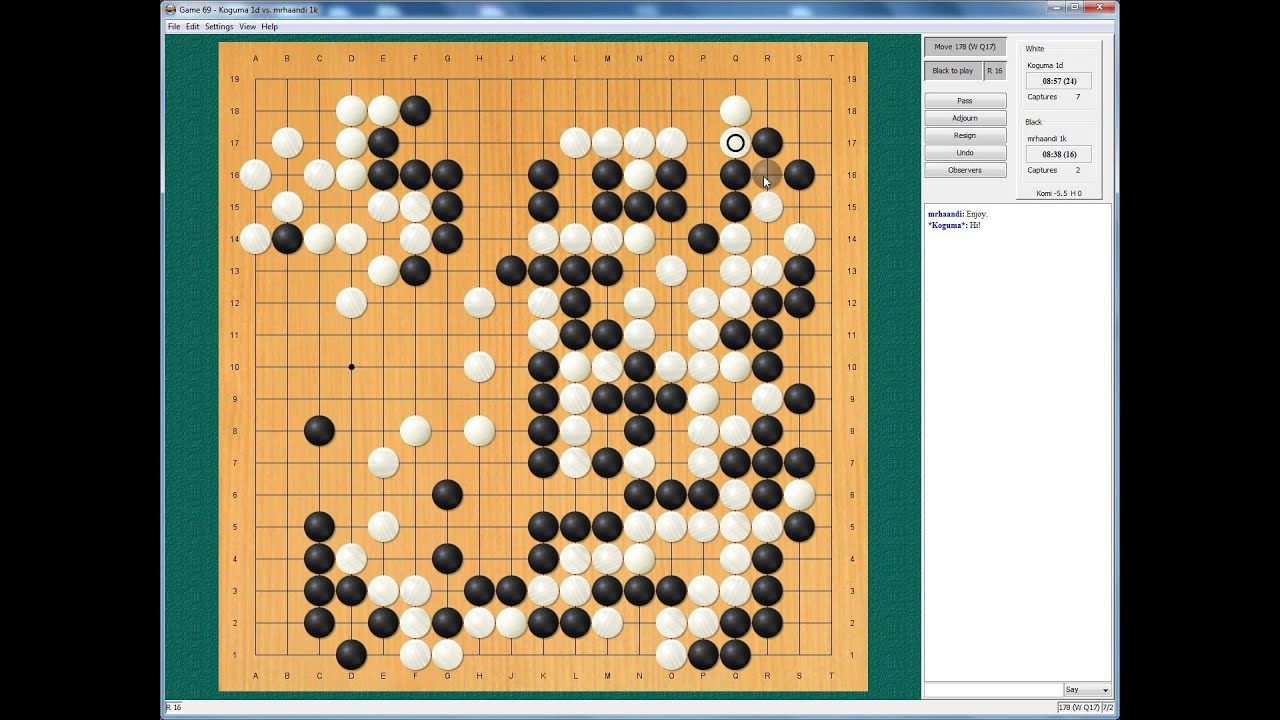Open the View menu
The image size is (1280, 720).
click(x=247, y=27)
